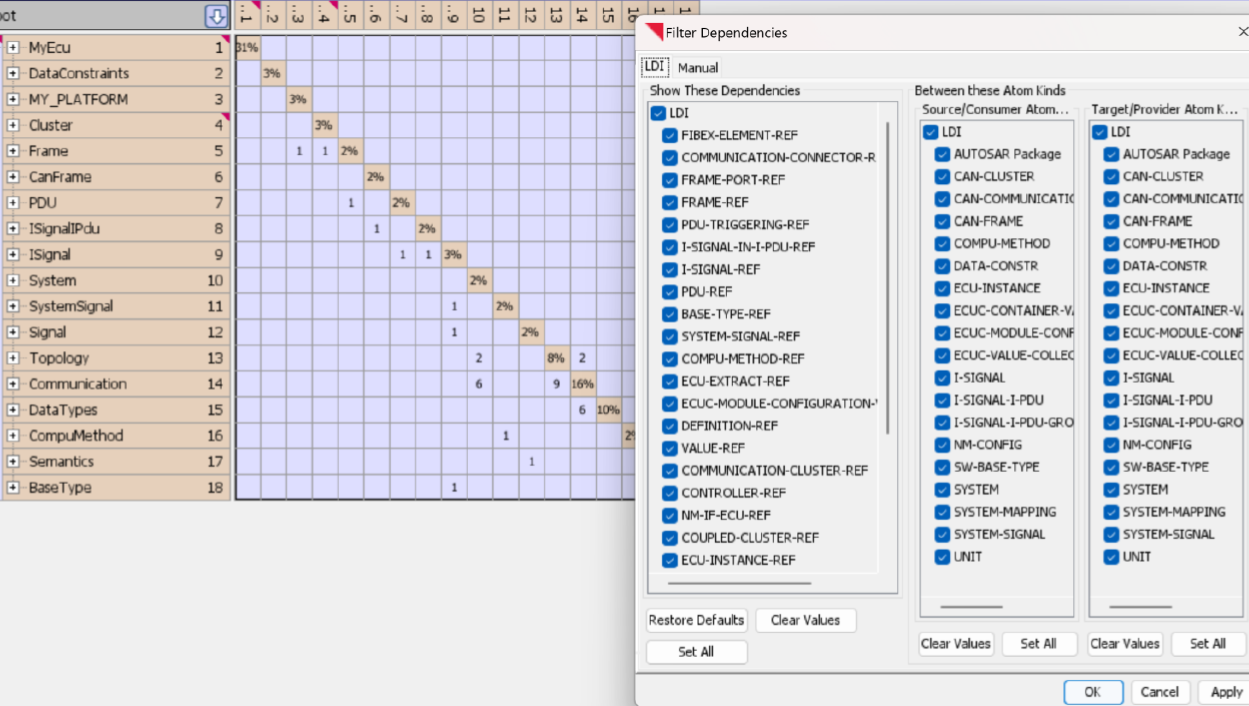Screen dimensions: 1249x706
Task: Click the dependencies list vertical scrollbar
Action: coord(887,278)
